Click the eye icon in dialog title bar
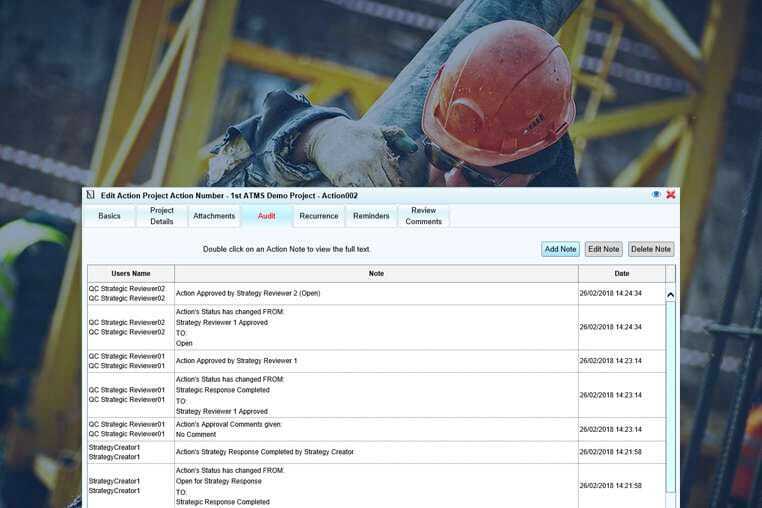Image resolution: width=762 pixels, height=508 pixels. tap(656, 195)
